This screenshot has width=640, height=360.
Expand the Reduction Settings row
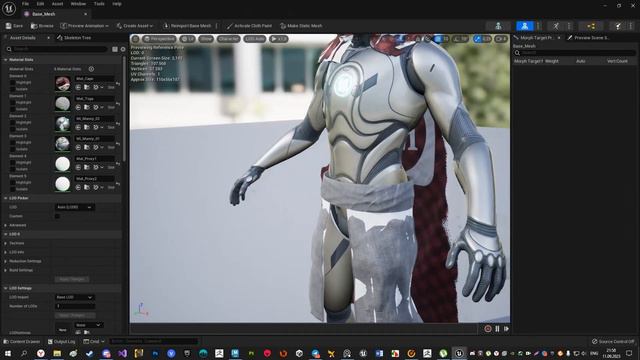point(6,261)
